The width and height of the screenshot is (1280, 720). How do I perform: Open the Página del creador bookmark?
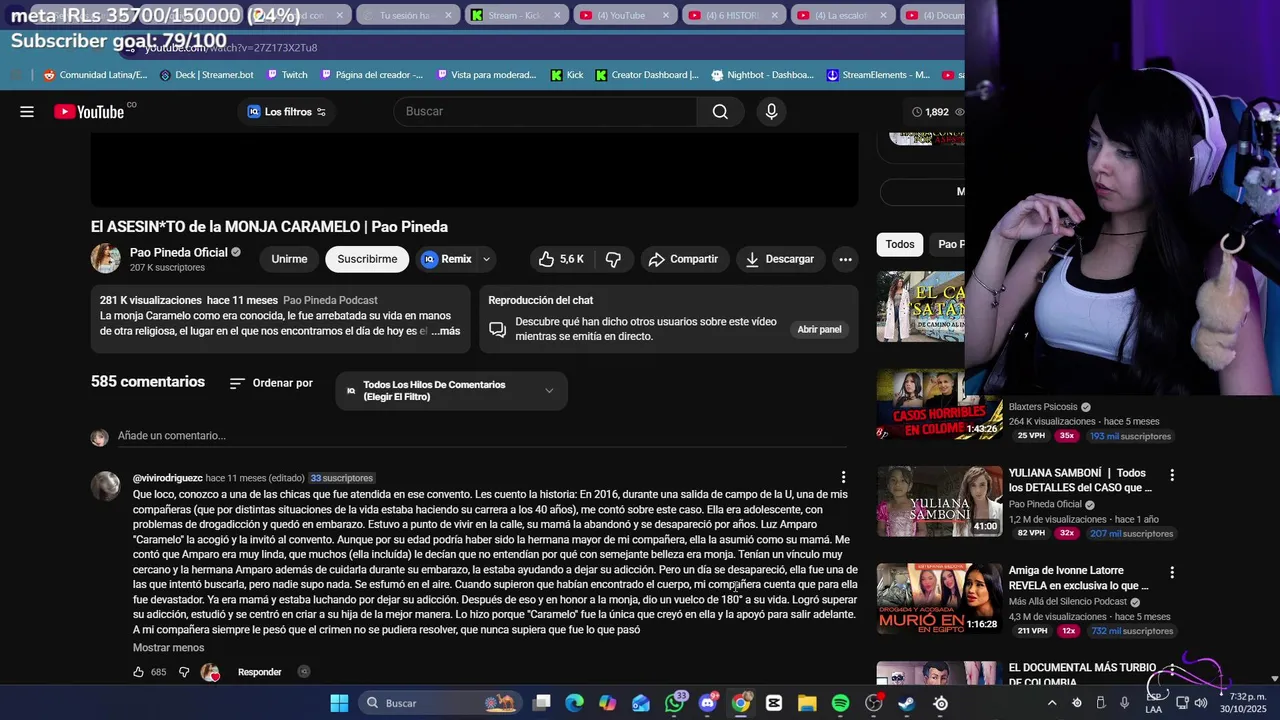pos(371,75)
